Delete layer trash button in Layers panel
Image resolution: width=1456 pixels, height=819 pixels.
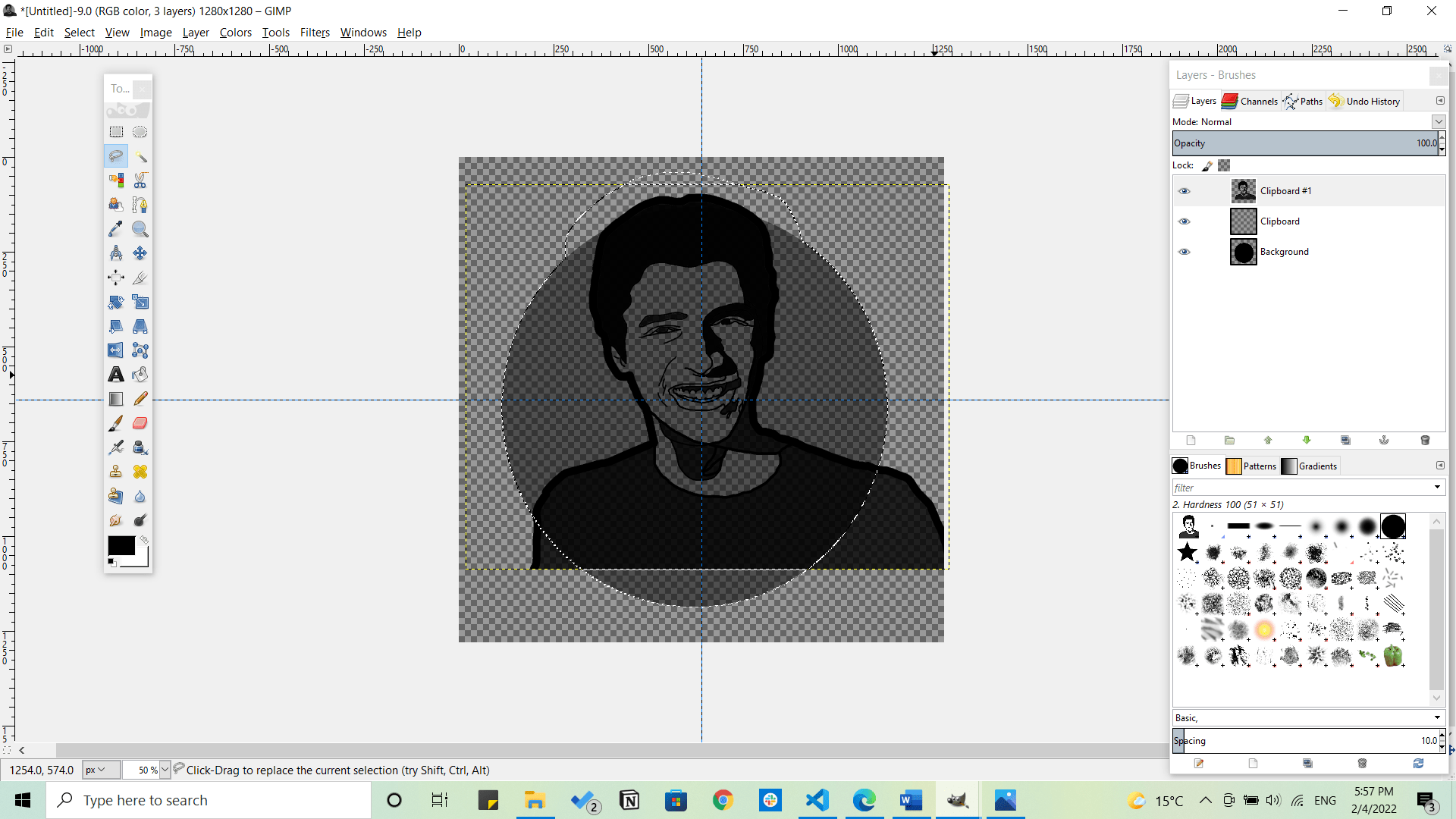pyautogui.click(x=1425, y=441)
